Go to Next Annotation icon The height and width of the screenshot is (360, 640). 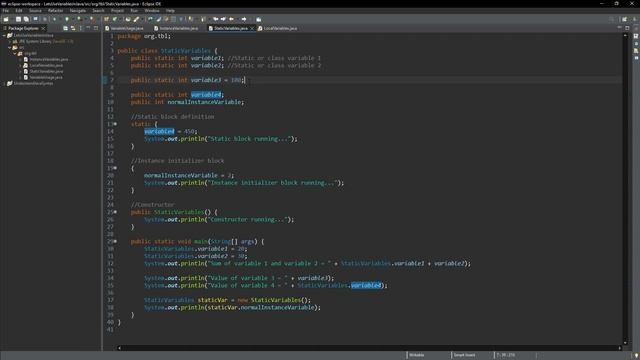191,19
